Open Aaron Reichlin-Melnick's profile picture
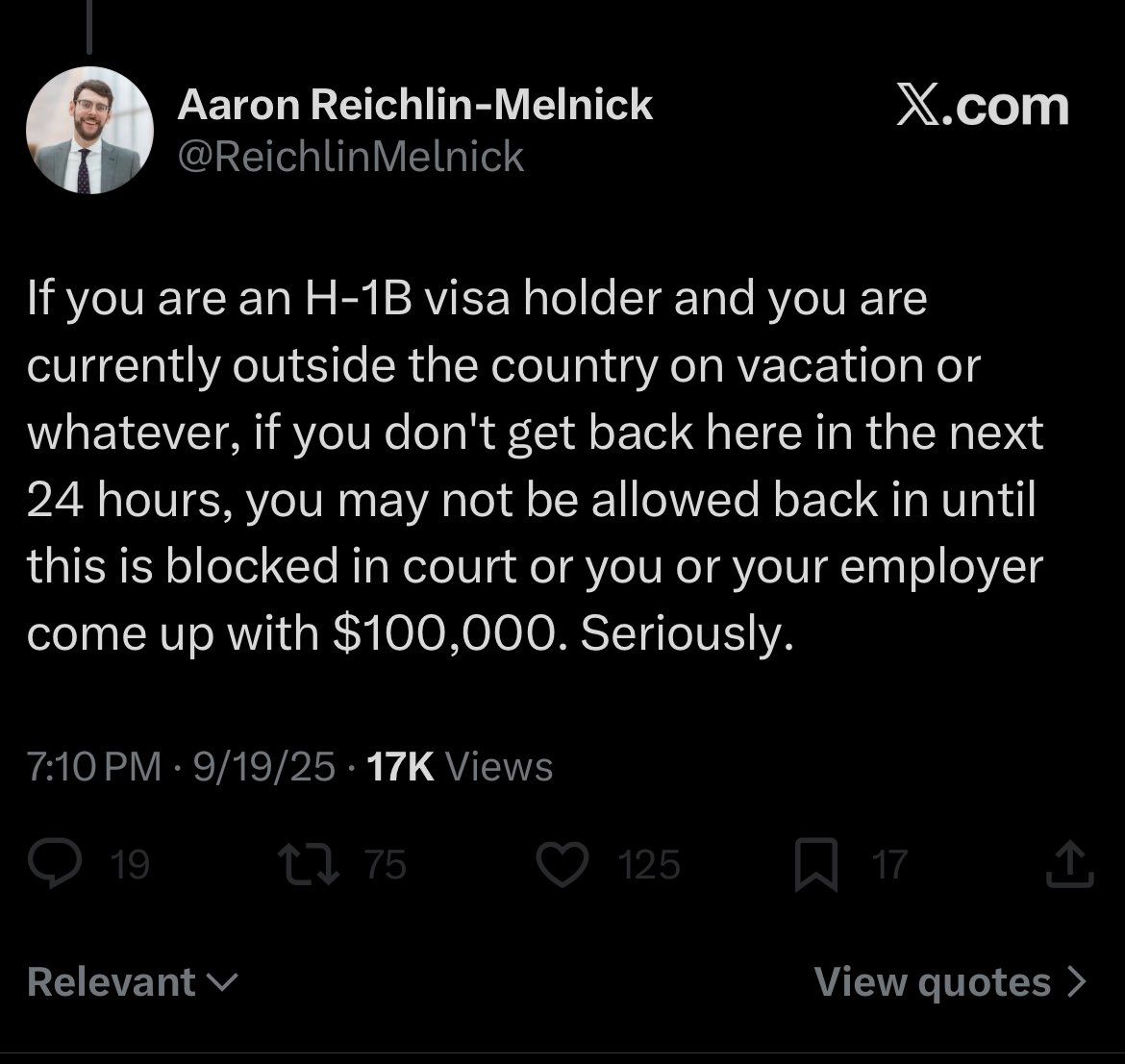 (89, 131)
